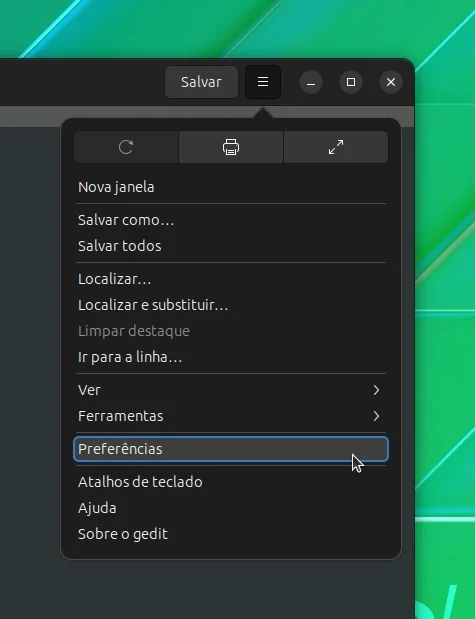This screenshot has width=475, height=619.
Task: Expand the Ferramentas submenu arrow
Action: click(376, 416)
